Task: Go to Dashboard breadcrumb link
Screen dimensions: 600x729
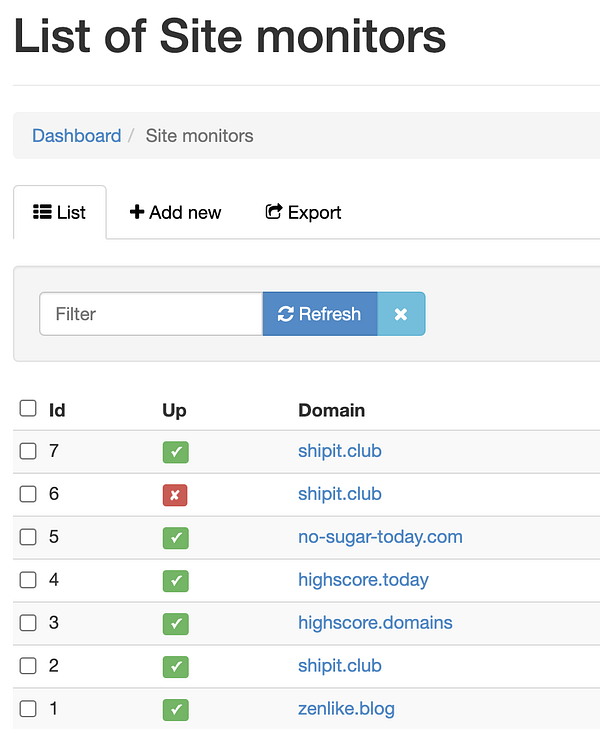Action: click(76, 136)
